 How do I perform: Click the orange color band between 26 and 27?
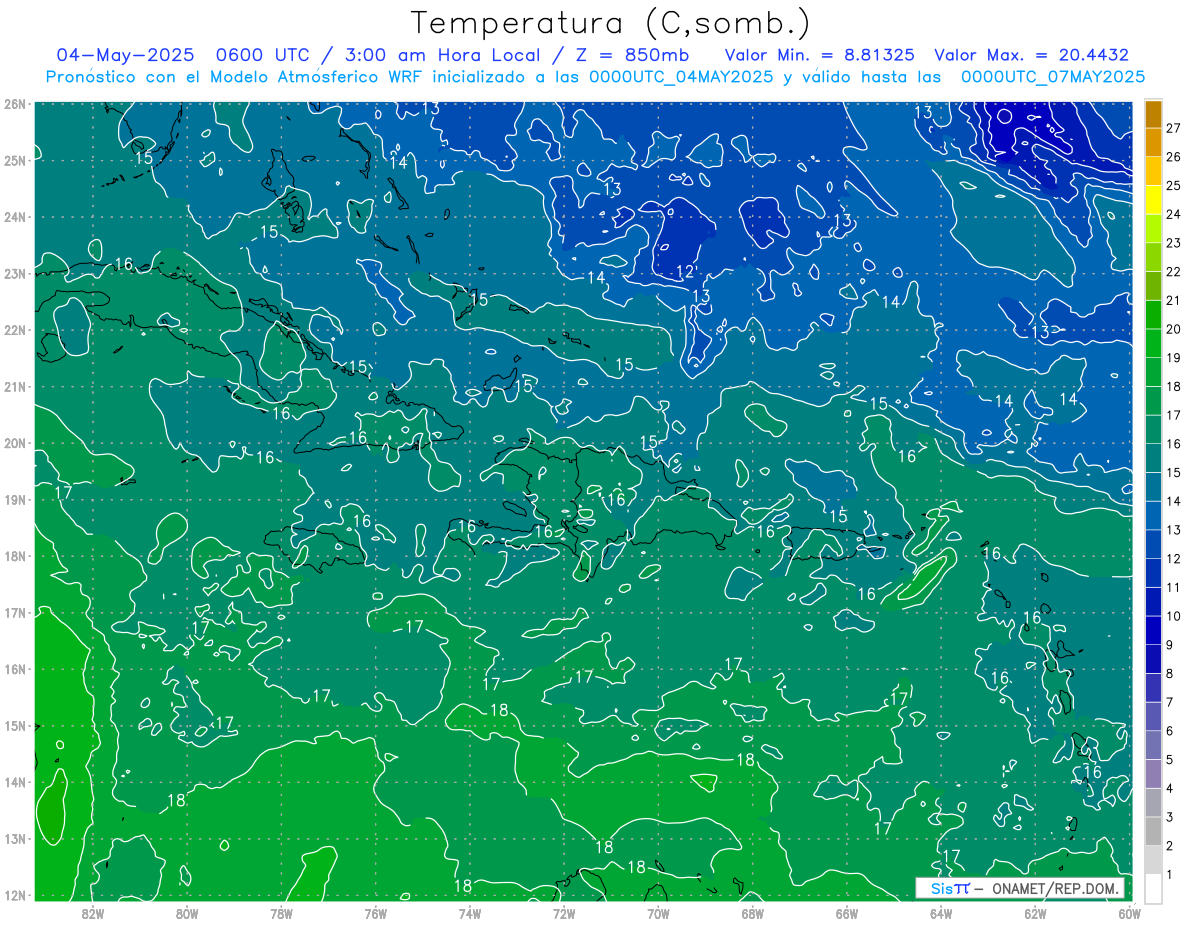point(1154,143)
